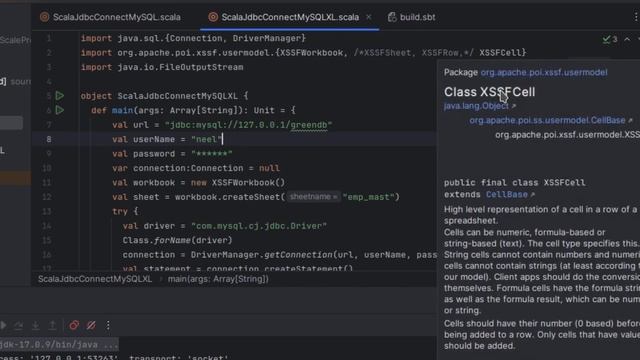Screen dimensions: 640x360
Task: Open org.apache.poi.ss.usermodel.CellBase link
Action: click(x=547, y=120)
